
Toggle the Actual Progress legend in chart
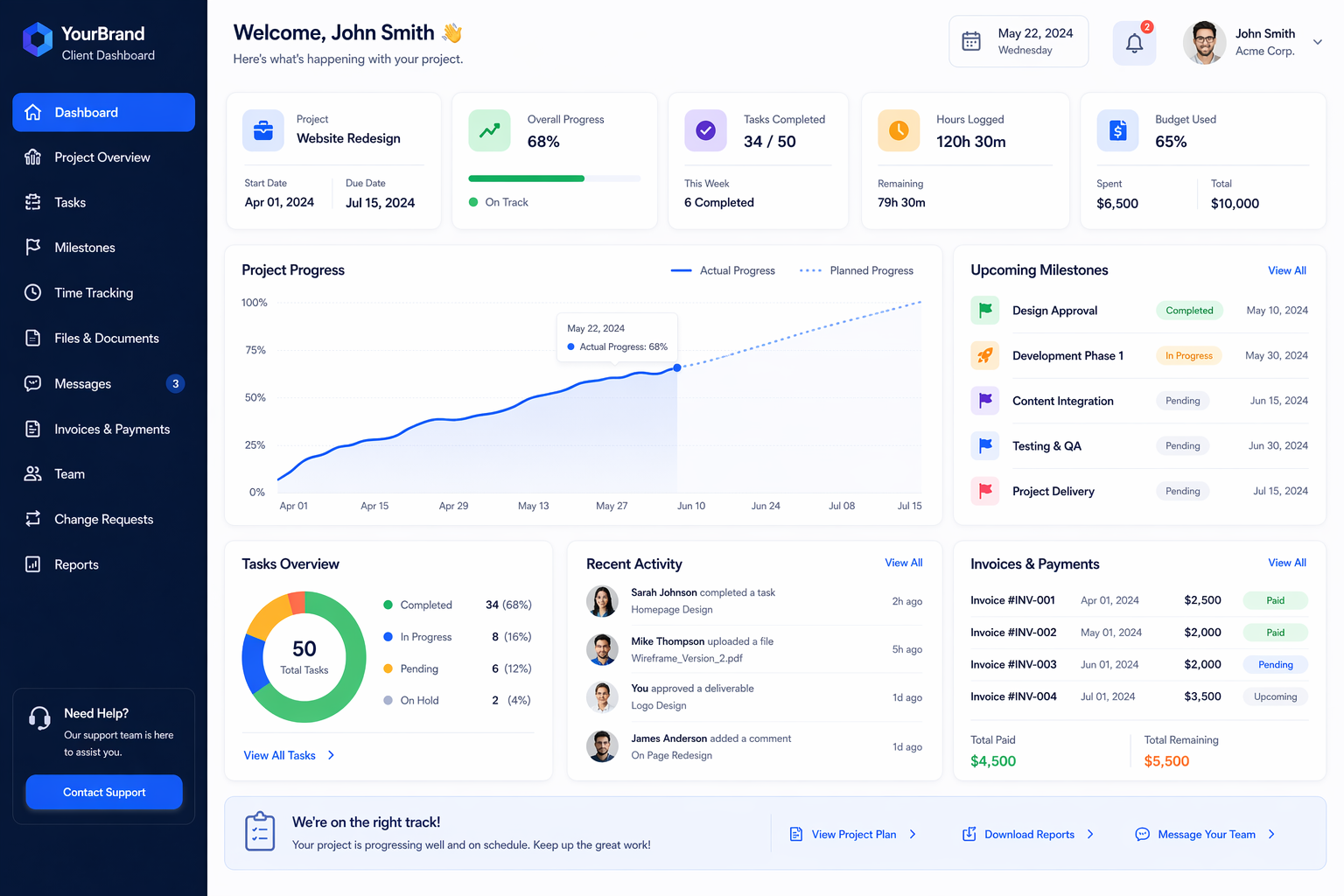pos(723,270)
